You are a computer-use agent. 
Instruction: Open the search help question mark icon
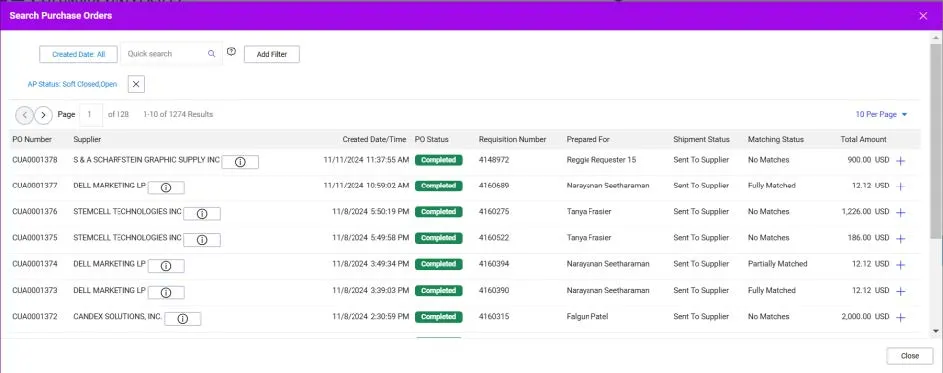tap(232, 52)
